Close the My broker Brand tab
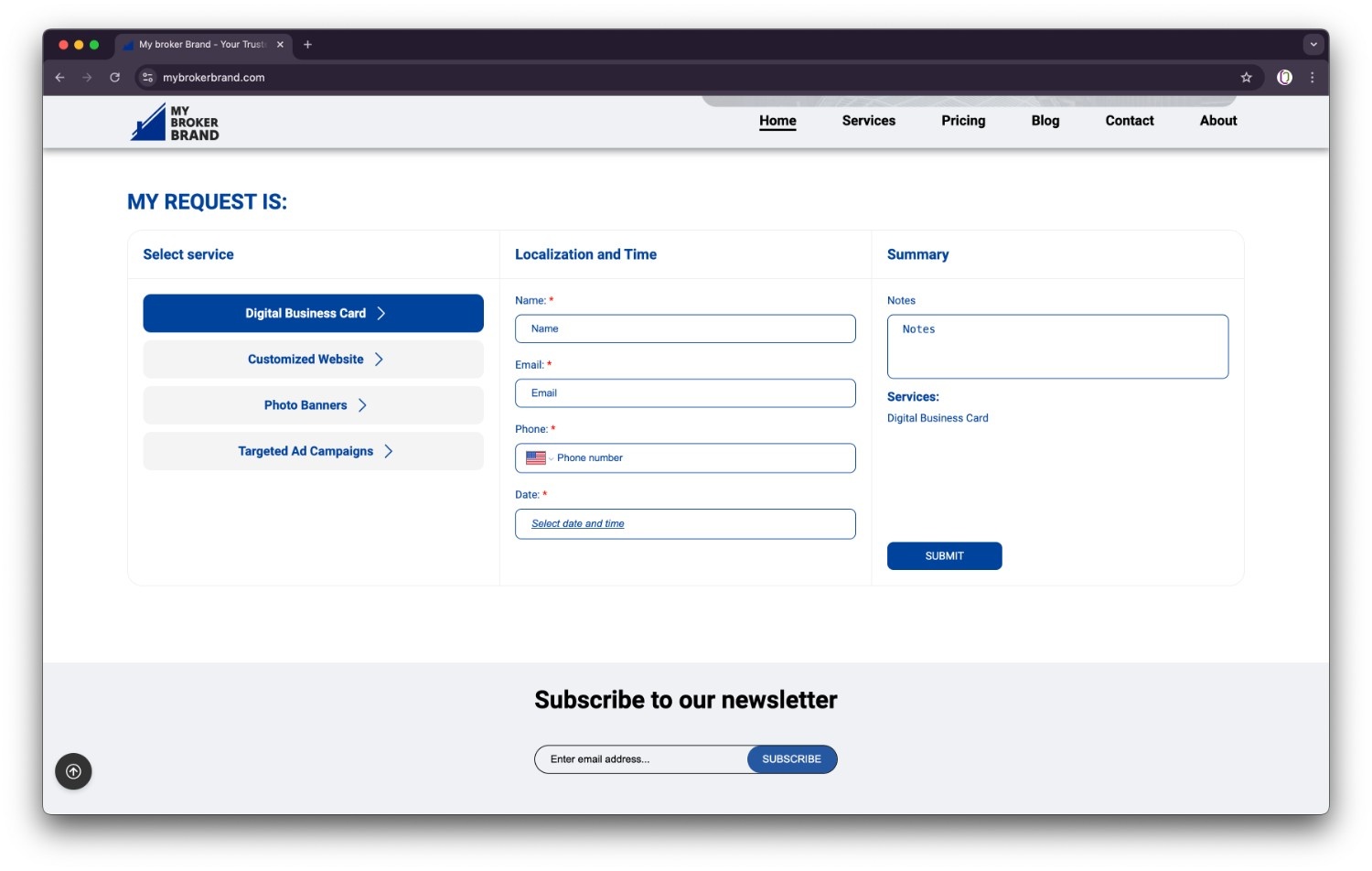This screenshot has width=1372, height=871. pyautogui.click(x=280, y=44)
